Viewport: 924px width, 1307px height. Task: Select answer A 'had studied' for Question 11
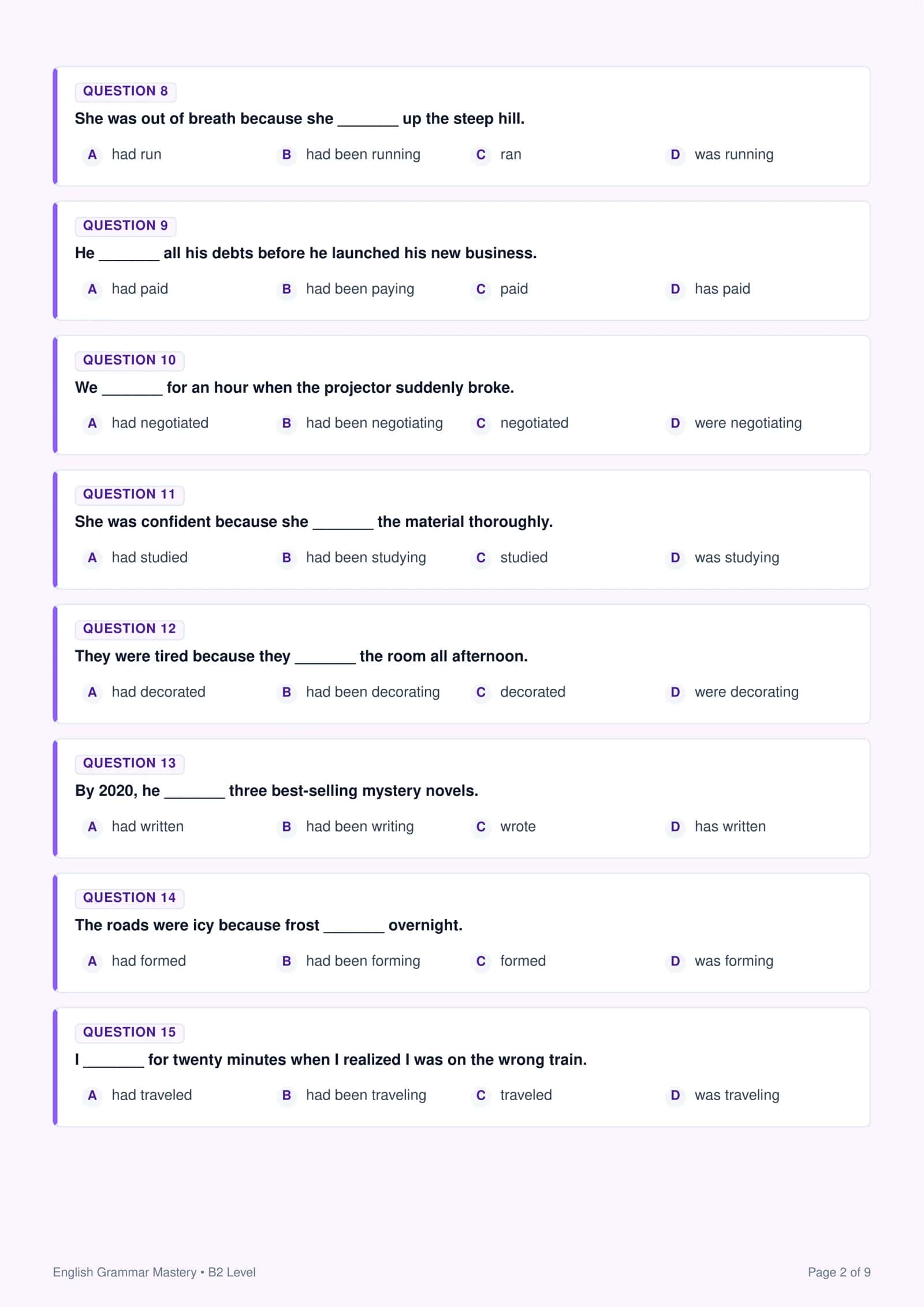[x=135, y=558]
